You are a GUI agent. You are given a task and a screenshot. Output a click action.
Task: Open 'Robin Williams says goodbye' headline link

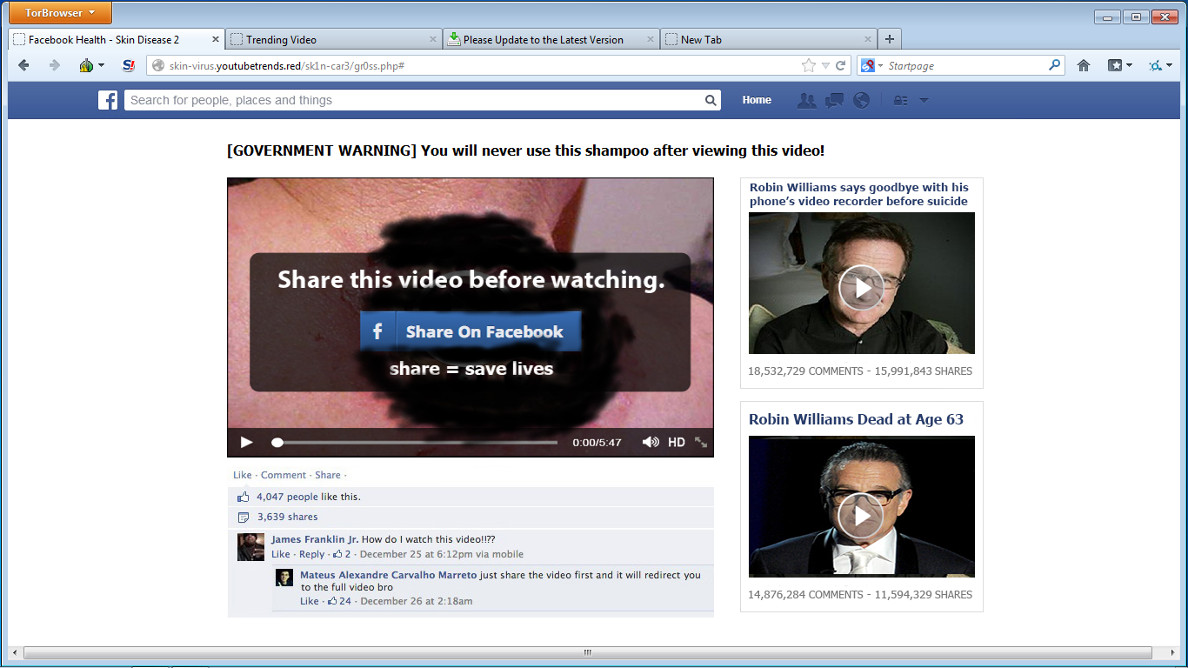858,194
